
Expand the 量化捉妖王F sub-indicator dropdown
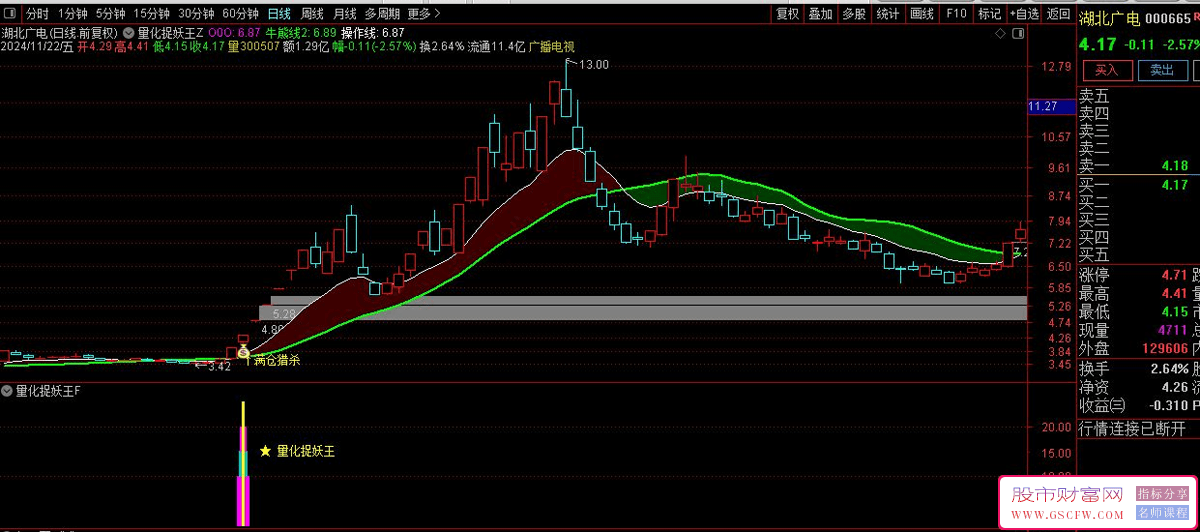[8, 391]
